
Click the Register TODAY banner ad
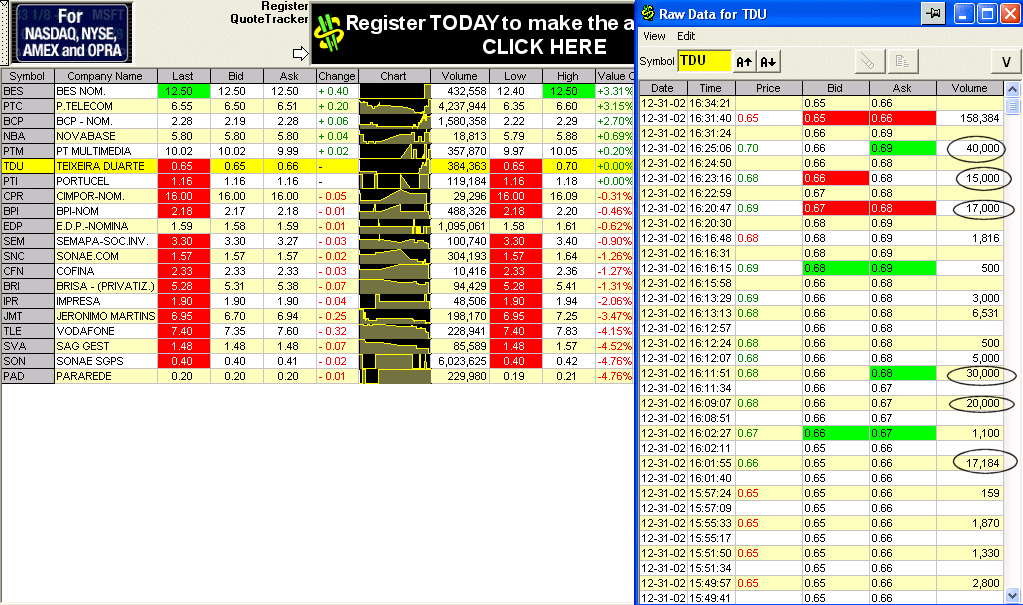click(473, 34)
